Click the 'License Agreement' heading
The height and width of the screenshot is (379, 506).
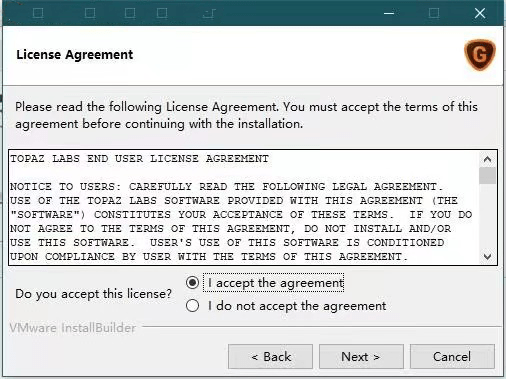[x=75, y=54]
